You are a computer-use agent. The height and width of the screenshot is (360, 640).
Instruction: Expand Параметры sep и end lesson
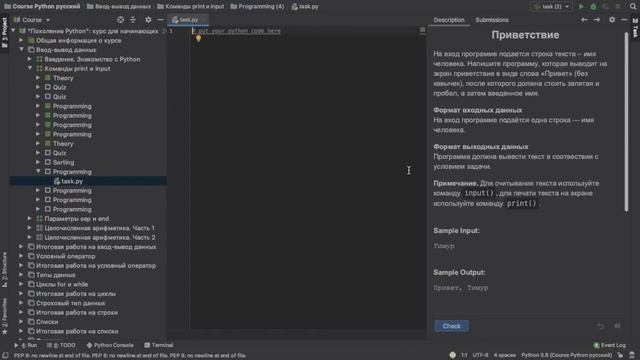(30, 219)
